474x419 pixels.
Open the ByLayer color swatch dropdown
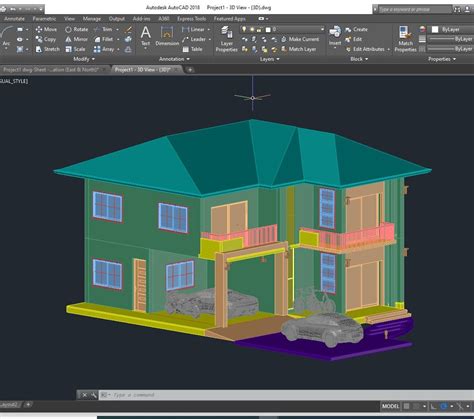452,29
